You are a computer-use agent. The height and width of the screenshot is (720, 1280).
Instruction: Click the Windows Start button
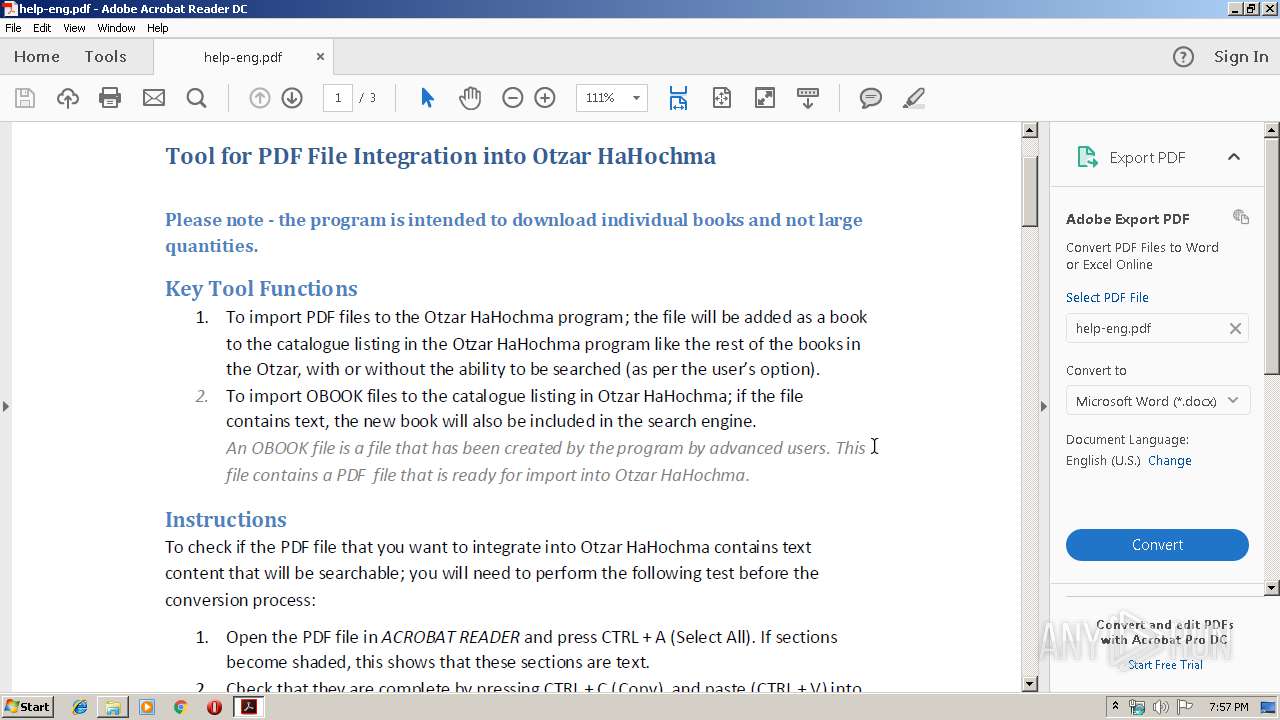point(28,707)
